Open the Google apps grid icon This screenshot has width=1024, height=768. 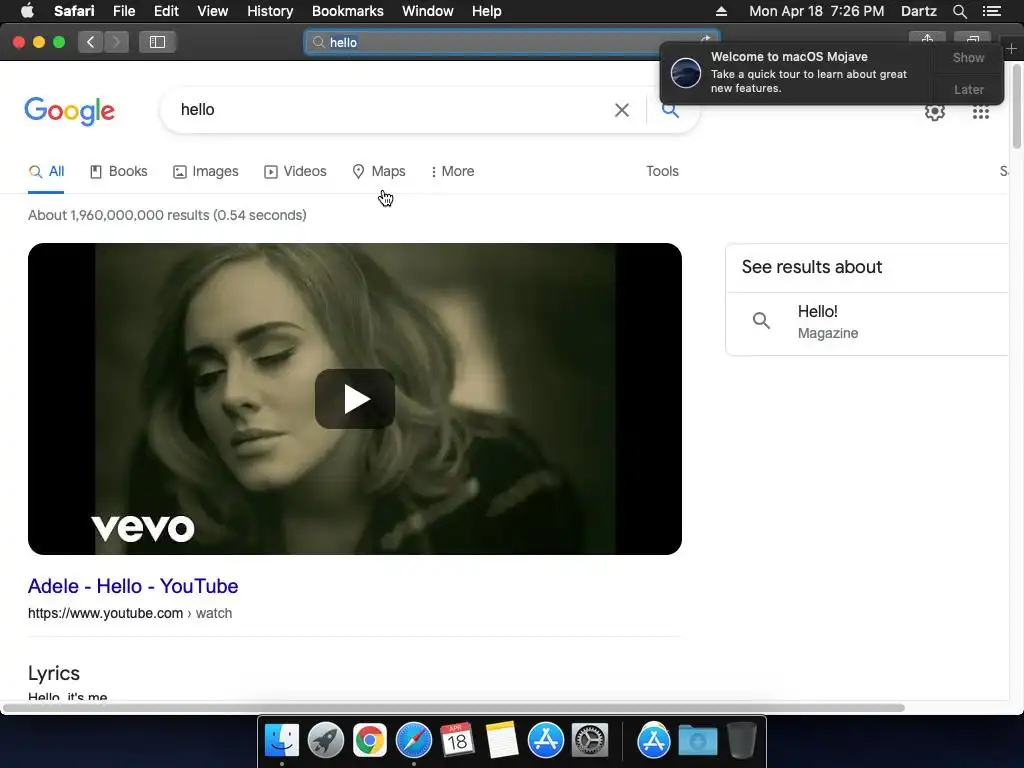coord(981,112)
